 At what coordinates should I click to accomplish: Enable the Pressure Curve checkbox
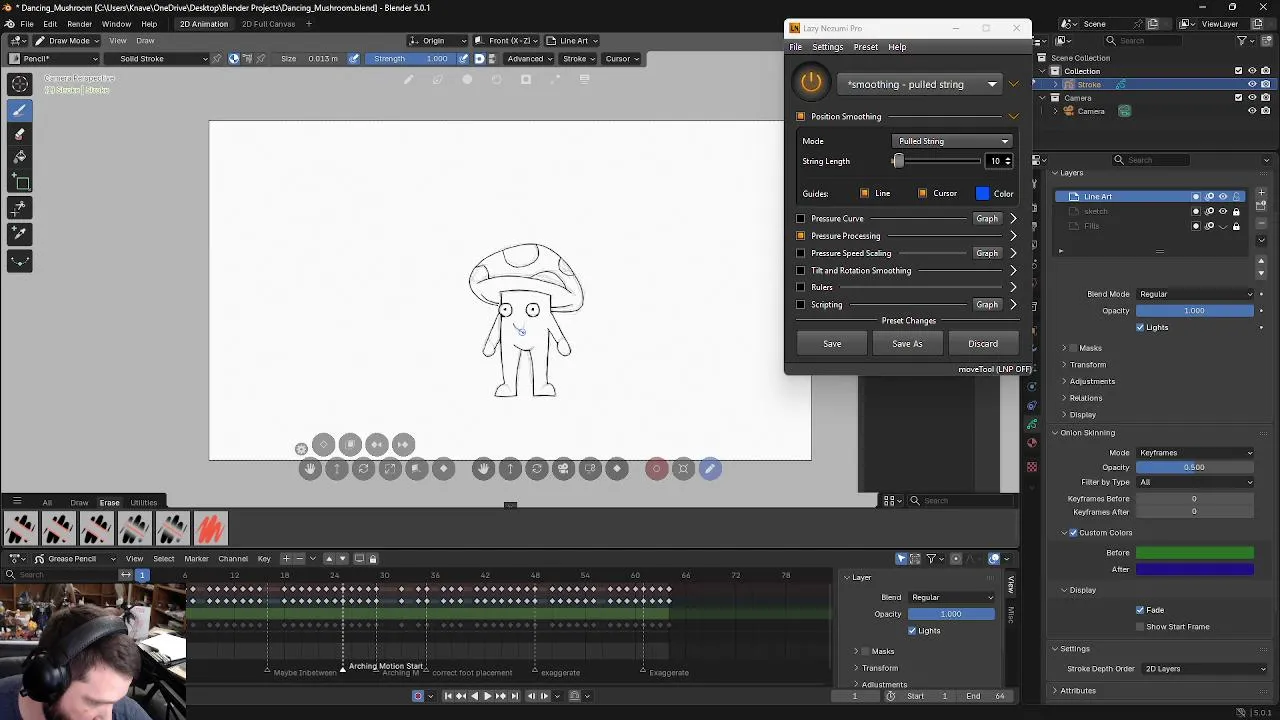tap(801, 218)
